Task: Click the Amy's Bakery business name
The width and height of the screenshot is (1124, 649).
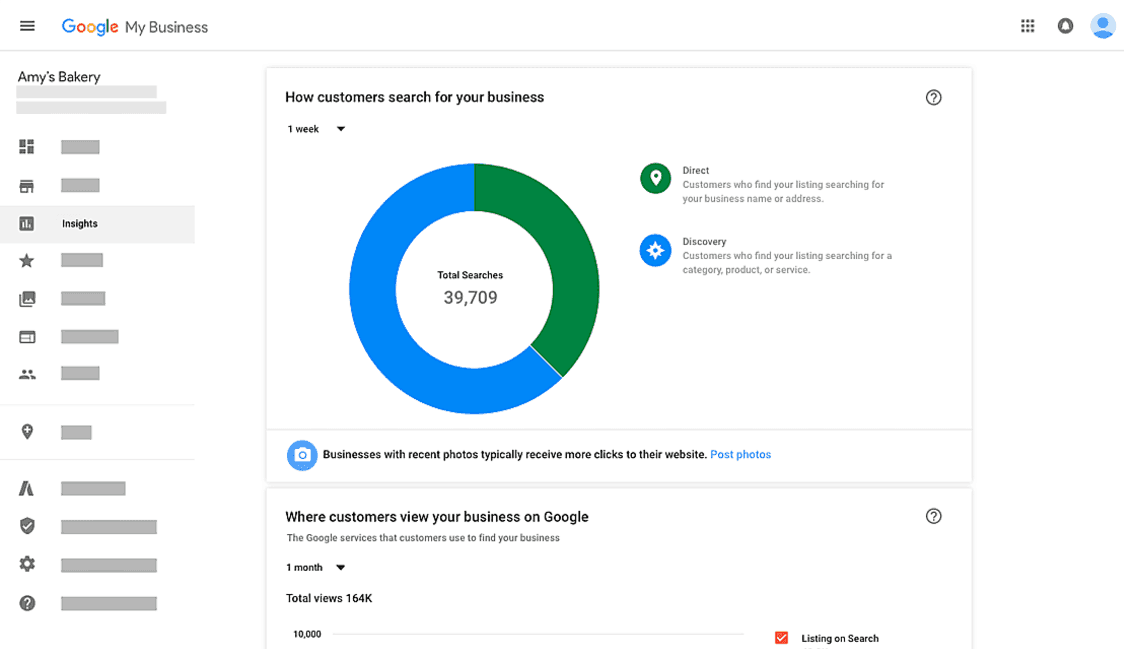Action: tap(59, 77)
